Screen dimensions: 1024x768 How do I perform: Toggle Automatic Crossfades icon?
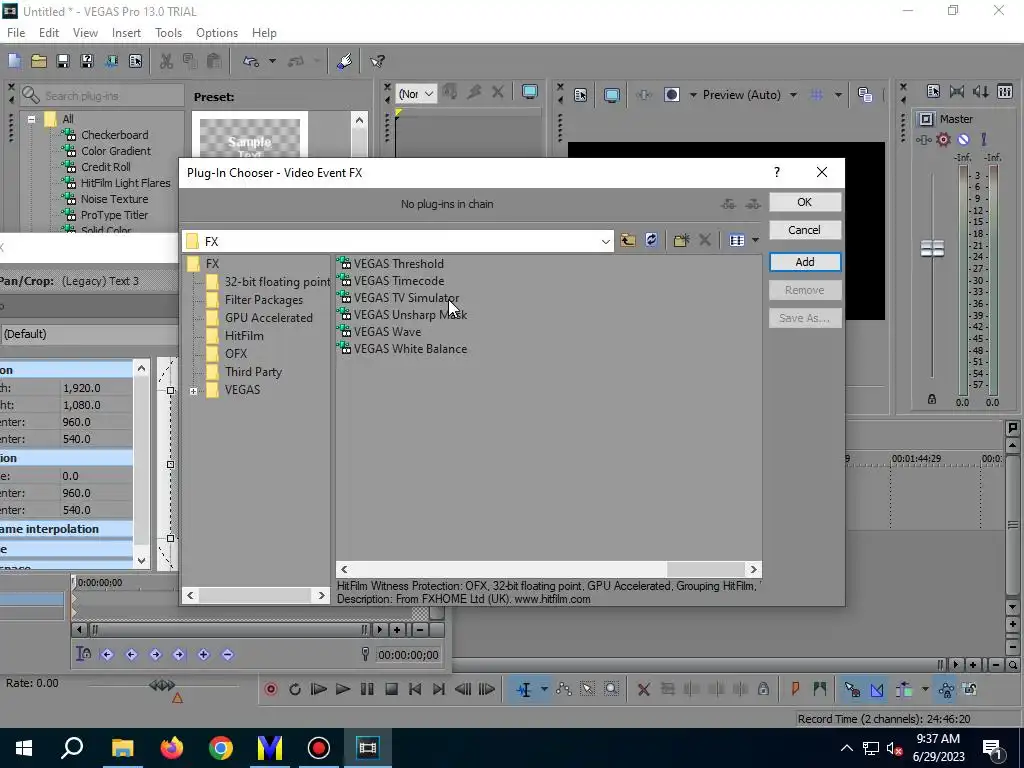[x=876, y=689]
